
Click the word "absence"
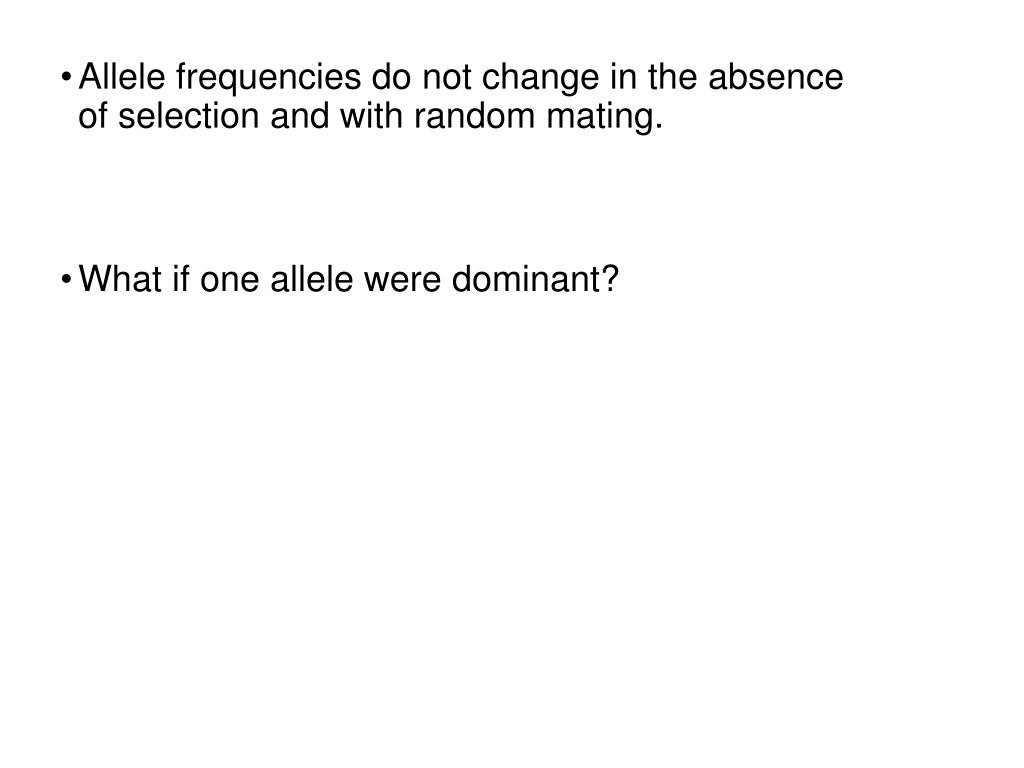pos(776,76)
